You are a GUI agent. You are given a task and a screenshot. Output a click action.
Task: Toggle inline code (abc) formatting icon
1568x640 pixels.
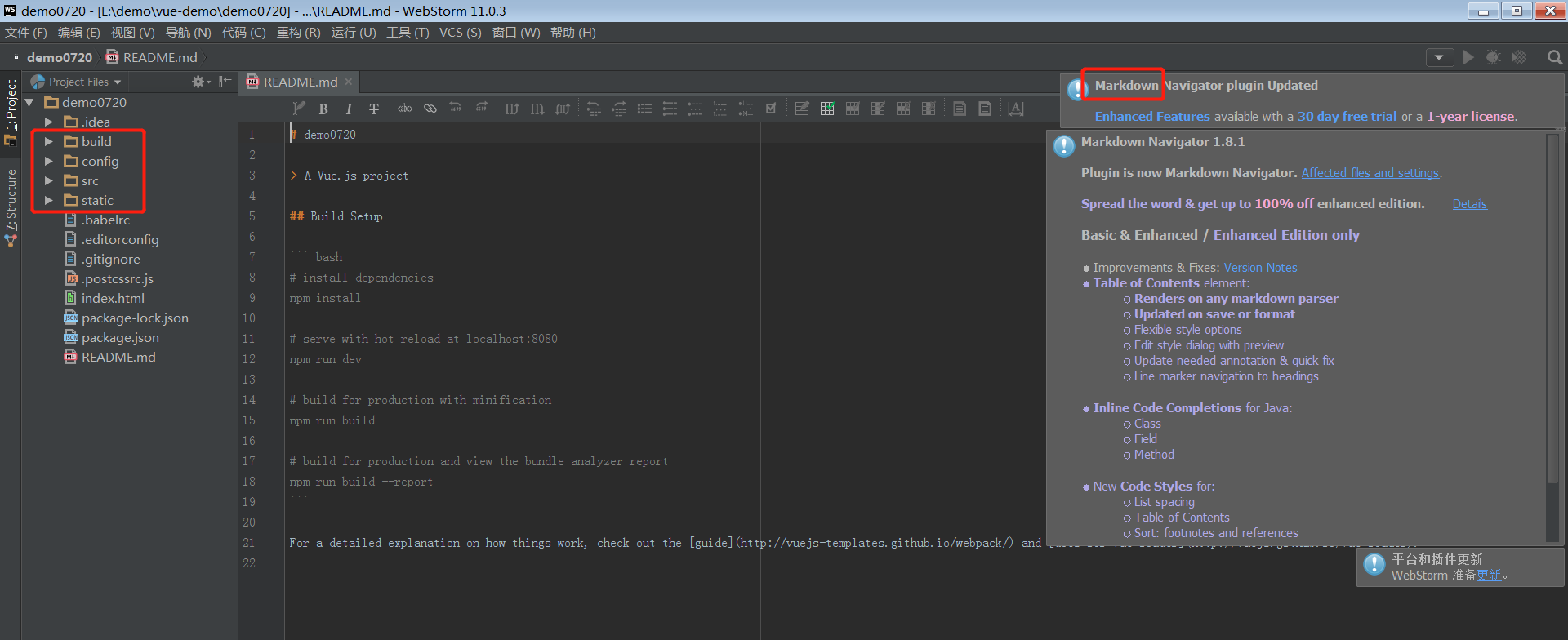click(405, 109)
